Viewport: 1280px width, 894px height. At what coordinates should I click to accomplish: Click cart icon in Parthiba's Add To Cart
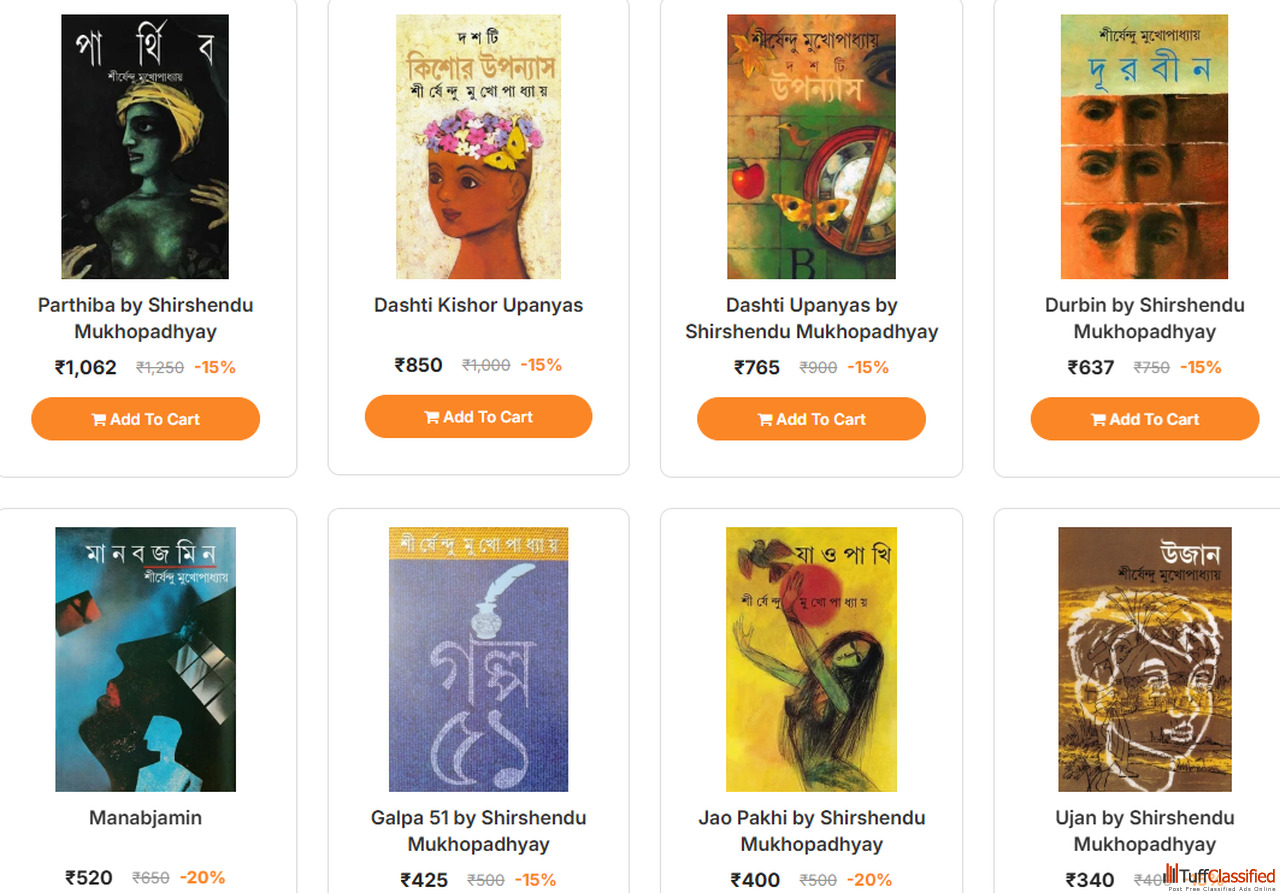(99, 420)
